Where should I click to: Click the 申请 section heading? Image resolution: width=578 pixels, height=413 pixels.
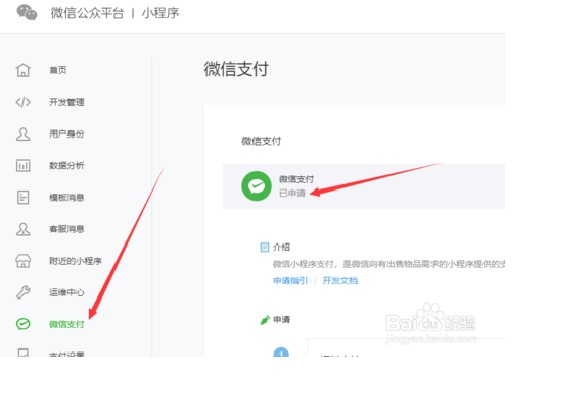[x=282, y=319]
